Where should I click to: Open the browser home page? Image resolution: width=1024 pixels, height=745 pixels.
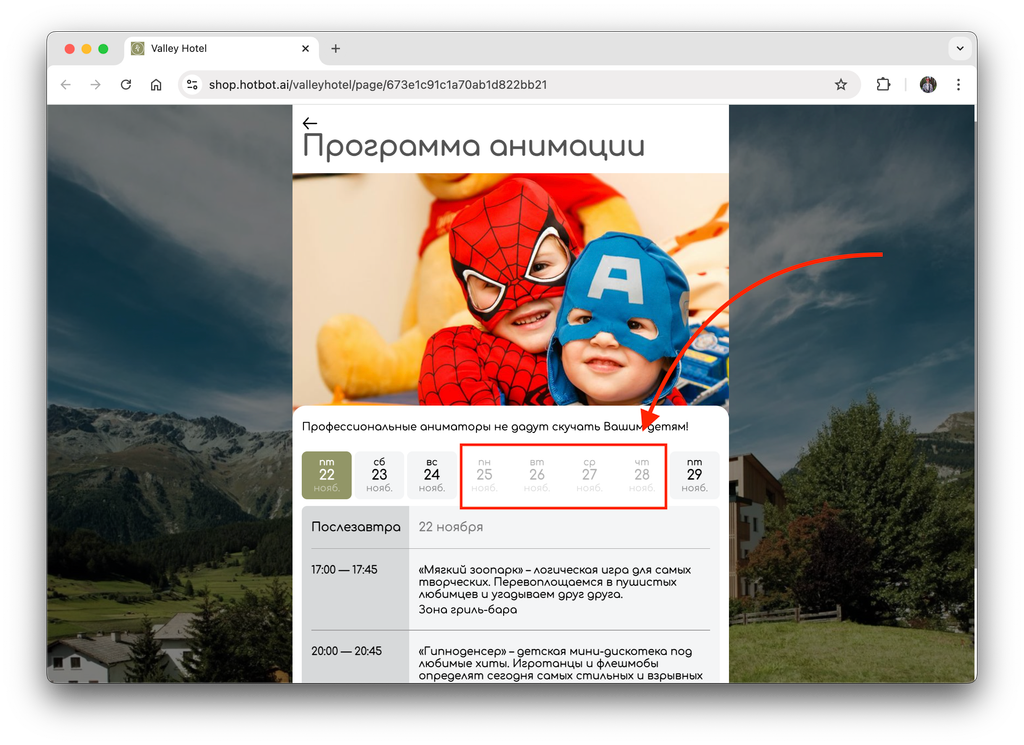tap(156, 85)
